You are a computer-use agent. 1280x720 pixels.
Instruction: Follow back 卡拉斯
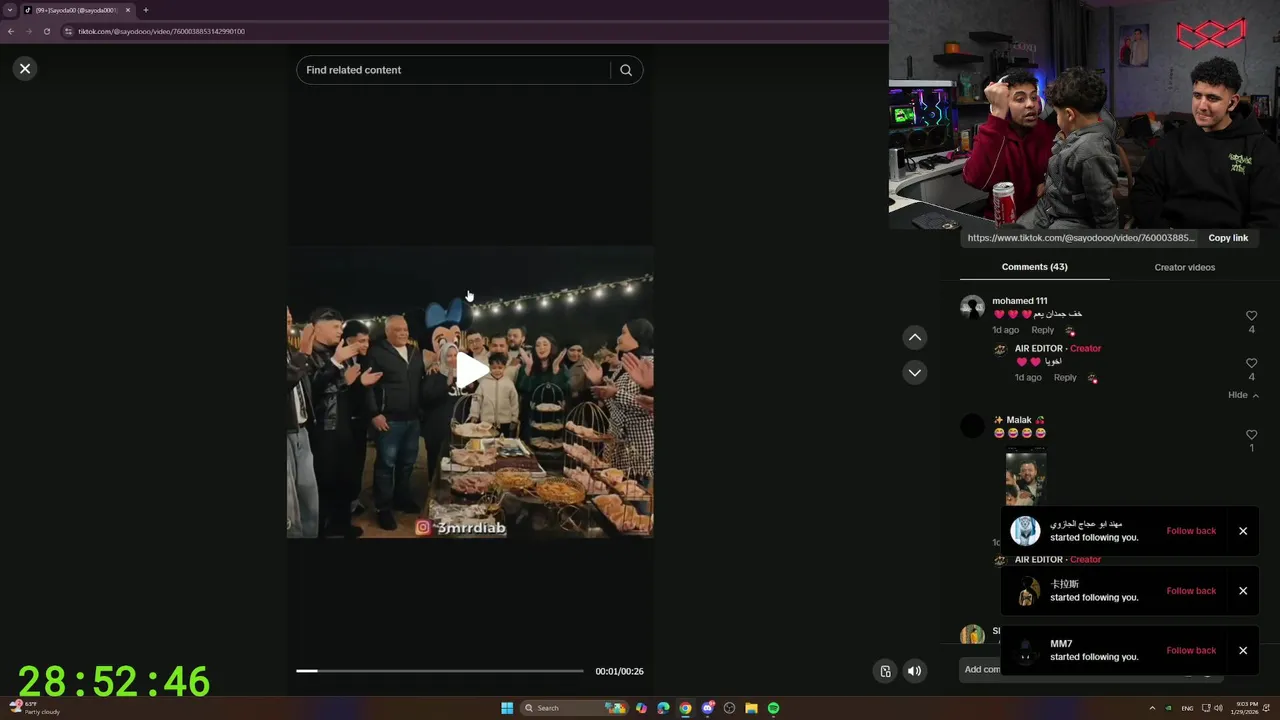tap(1191, 591)
